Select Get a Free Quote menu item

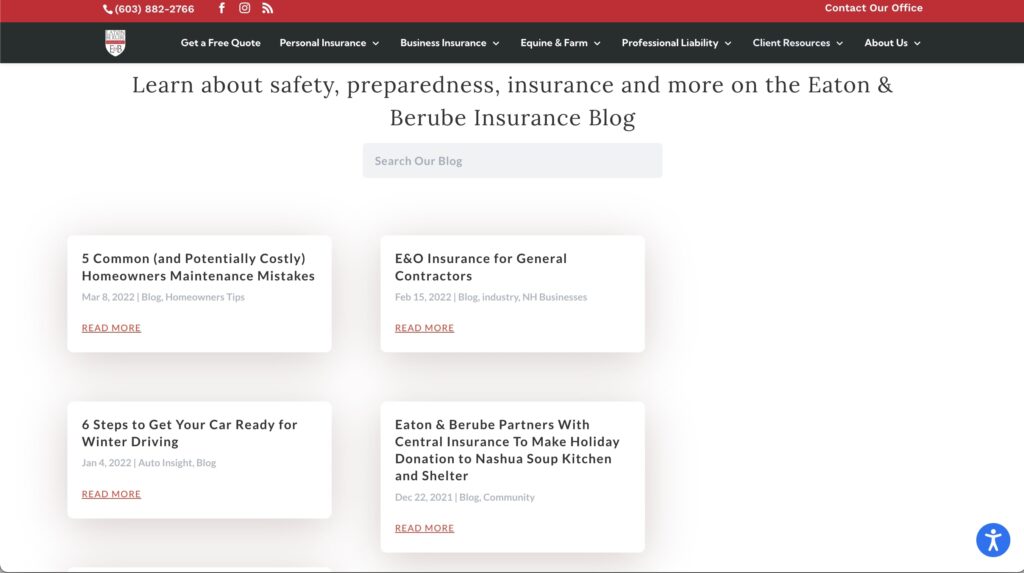coord(220,43)
